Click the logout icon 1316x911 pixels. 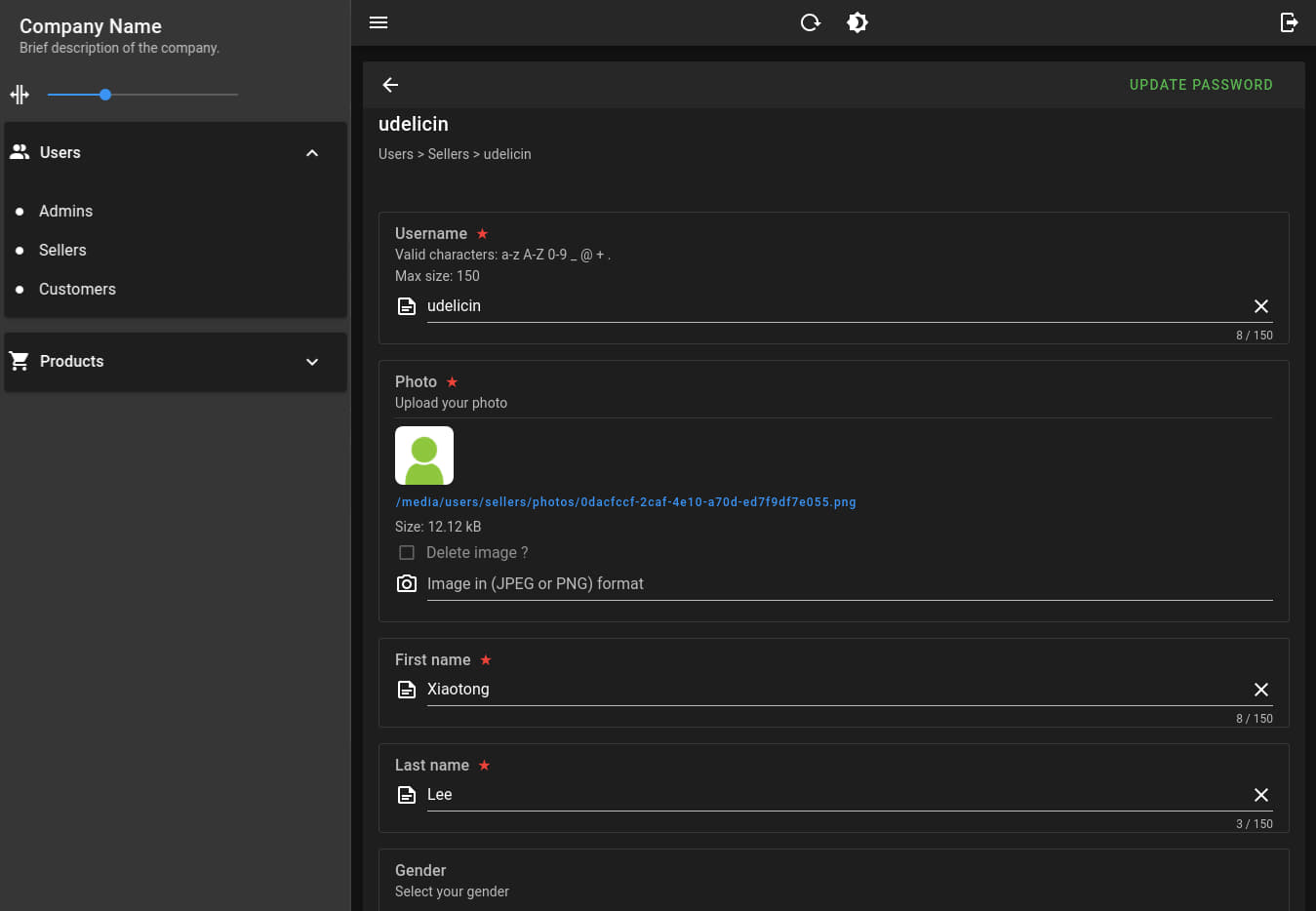tap(1289, 22)
